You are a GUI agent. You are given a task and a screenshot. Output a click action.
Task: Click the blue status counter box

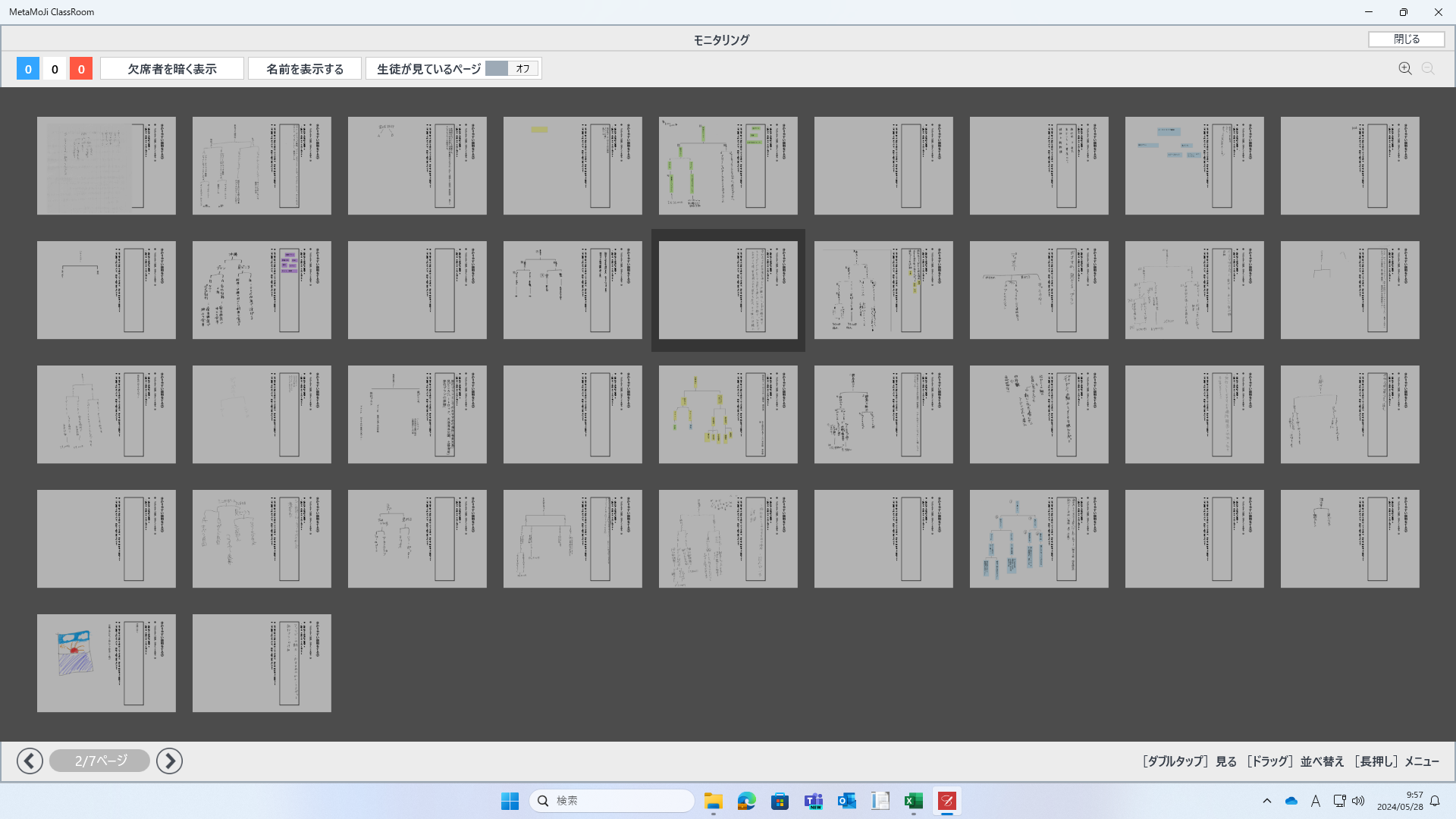pyautogui.click(x=28, y=69)
